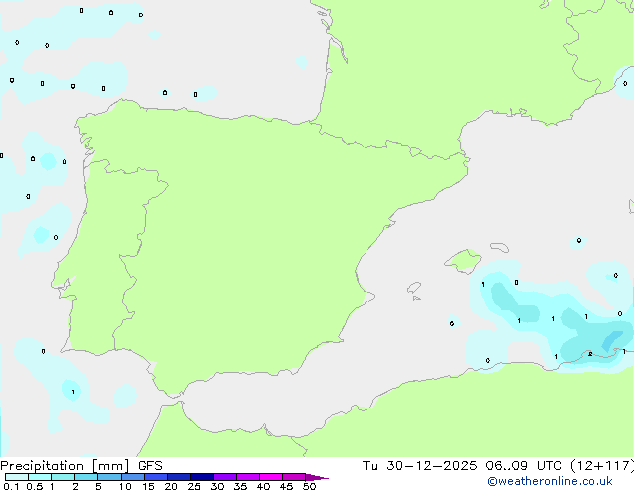Click the legend value label '25'
The width and height of the screenshot is (634, 490).
(x=194, y=486)
